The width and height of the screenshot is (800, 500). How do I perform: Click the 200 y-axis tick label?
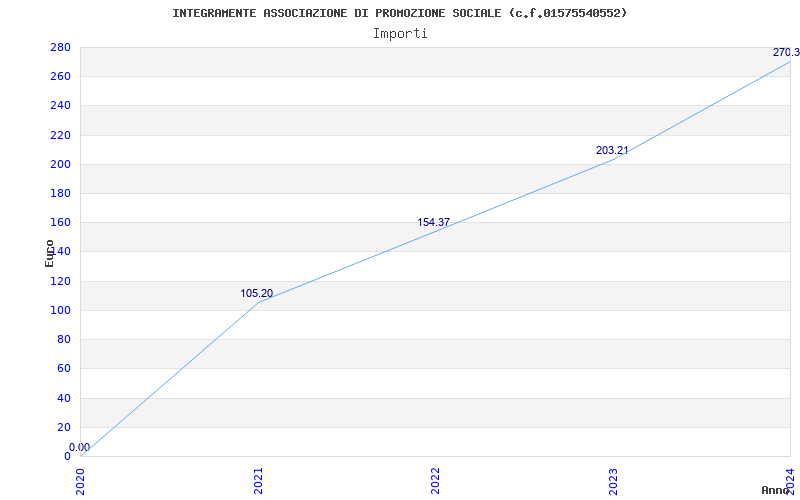click(x=60, y=164)
